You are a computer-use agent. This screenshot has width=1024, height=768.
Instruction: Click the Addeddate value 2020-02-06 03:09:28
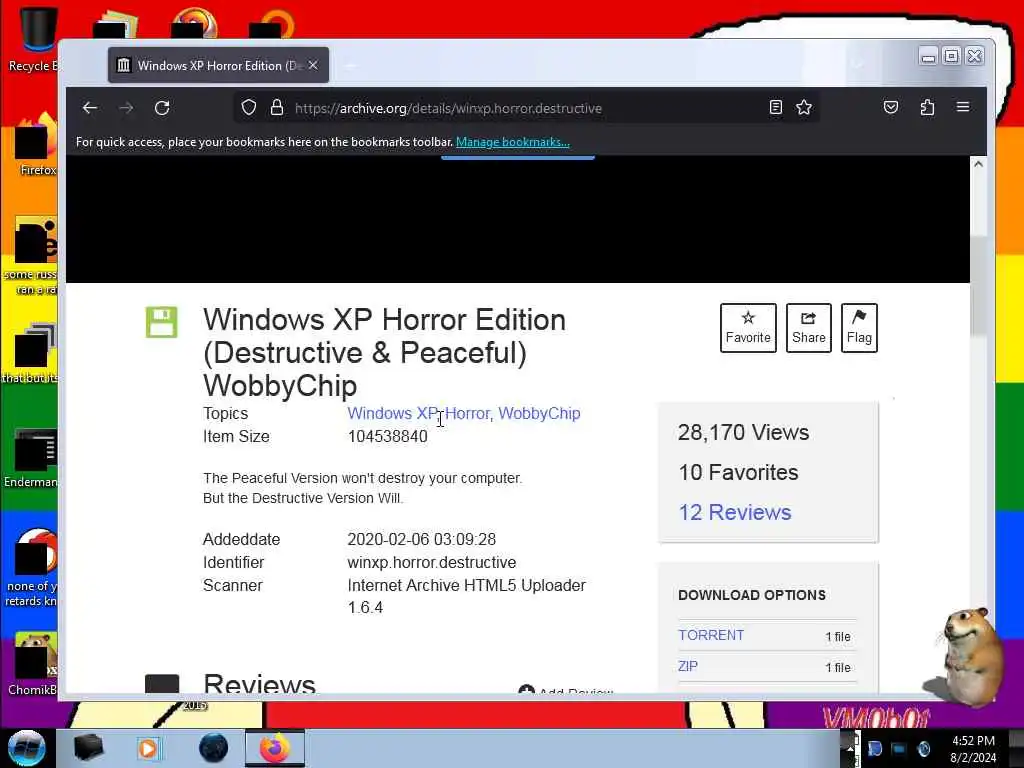click(422, 539)
